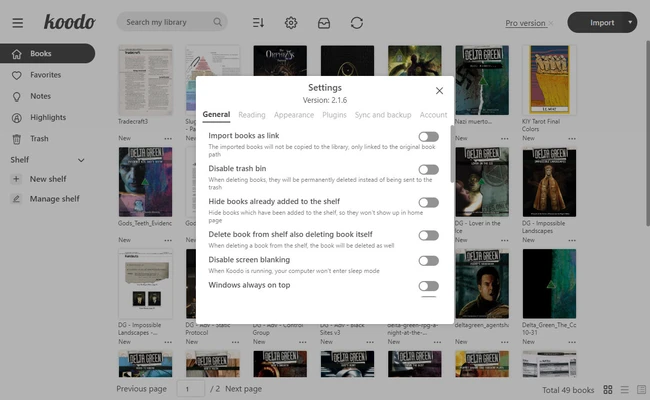This screenshot has height=400, width=650.
Task: Click the Trash bin icon
Action: coord(17,139)
